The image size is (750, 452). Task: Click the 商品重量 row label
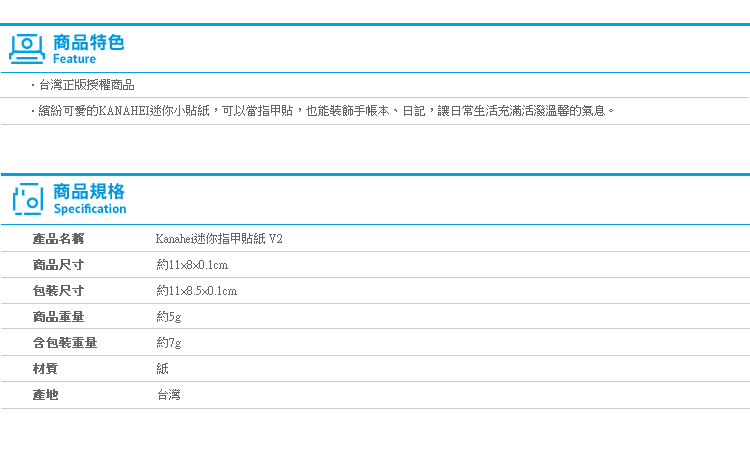coord(58,316)
